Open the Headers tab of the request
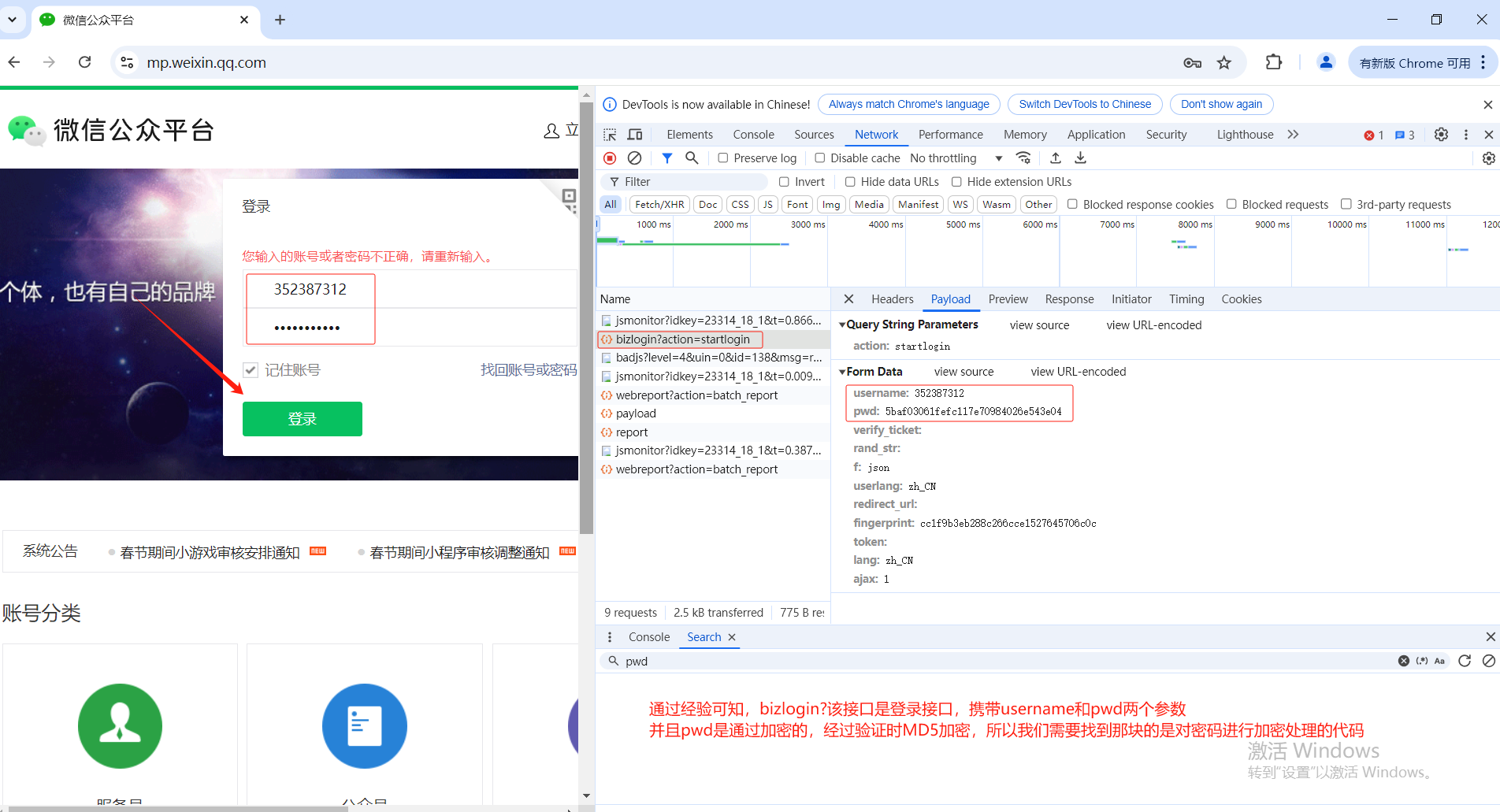1500x812 pixels. point(893,299)
